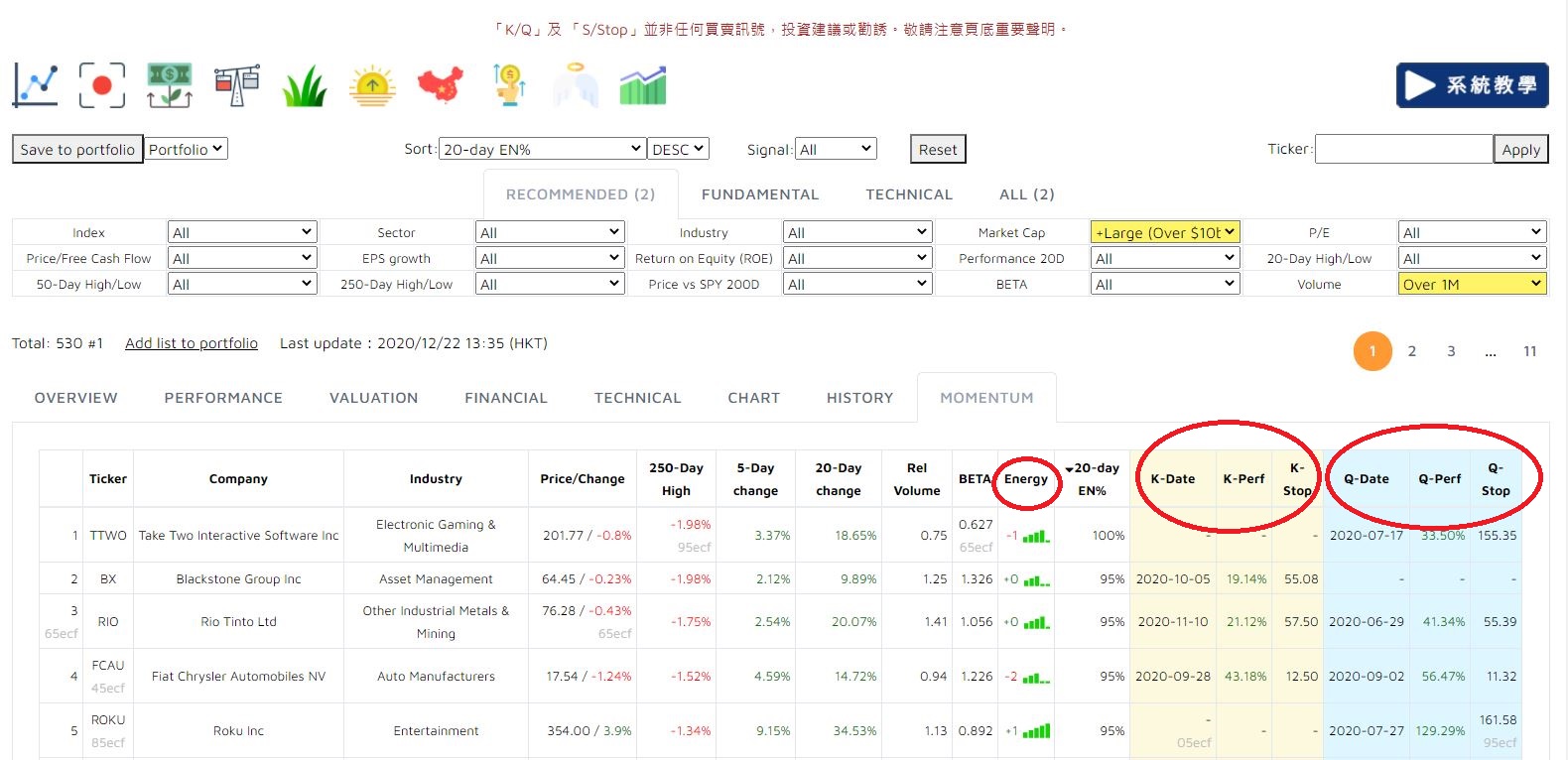Change the DESC sort order dropdown

tap(678, 149)
